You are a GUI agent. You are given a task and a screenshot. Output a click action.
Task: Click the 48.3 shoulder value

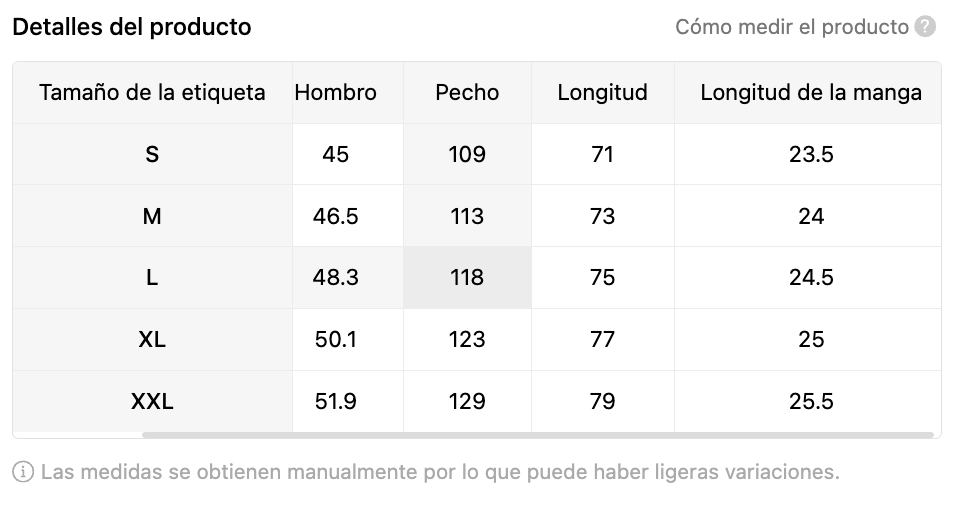tap(335, 278)
